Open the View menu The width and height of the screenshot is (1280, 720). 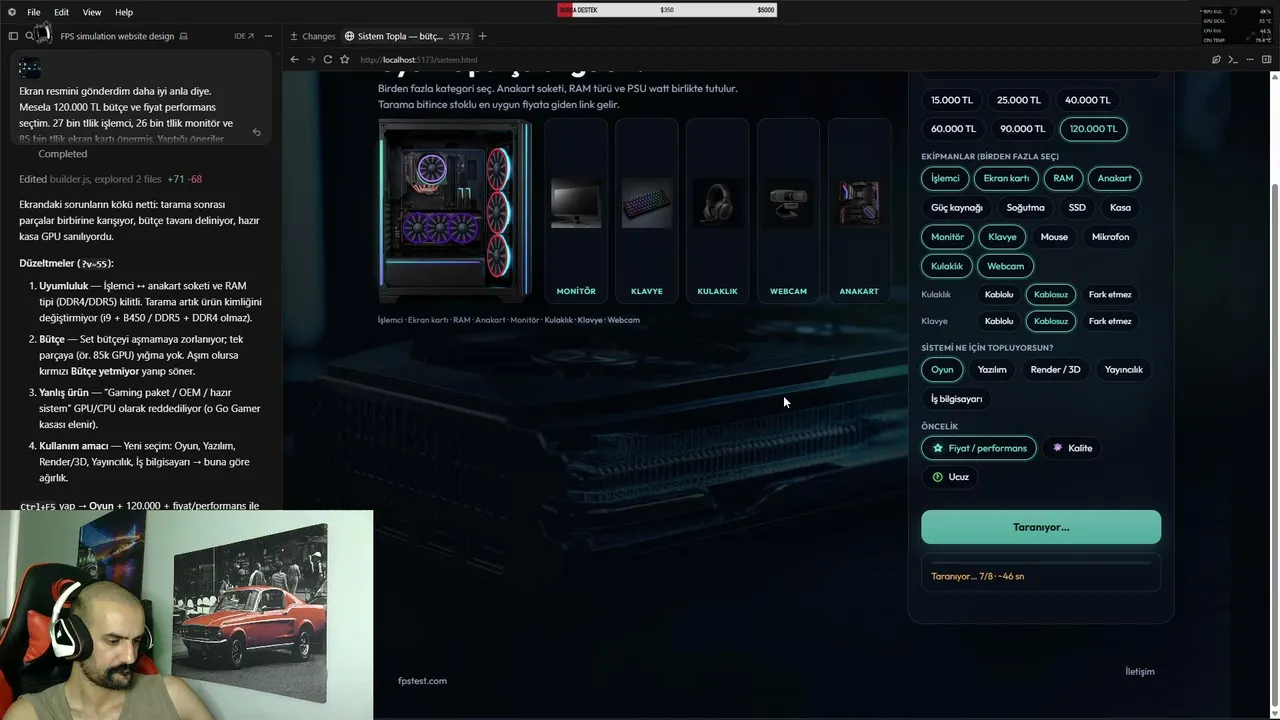pyautogui.click(x=92, y=12)
